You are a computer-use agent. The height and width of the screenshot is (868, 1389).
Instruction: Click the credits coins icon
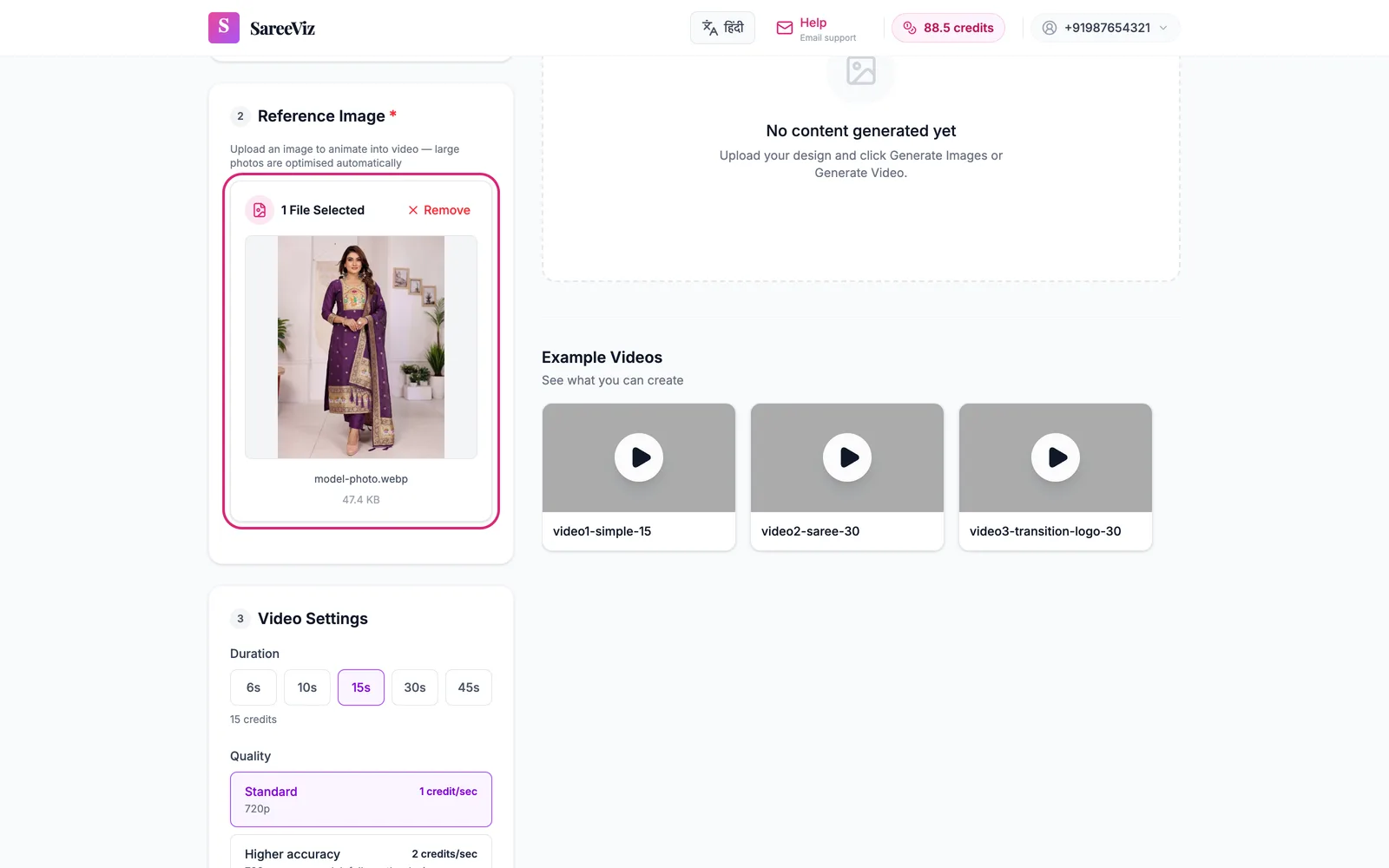(x=910, y=28)
